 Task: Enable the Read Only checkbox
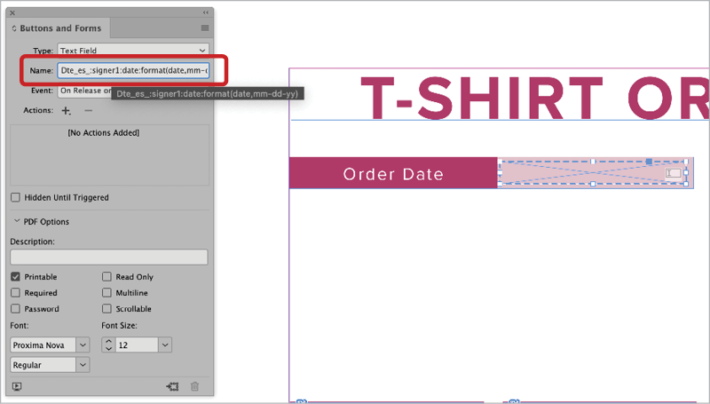[x=106, y=276]
